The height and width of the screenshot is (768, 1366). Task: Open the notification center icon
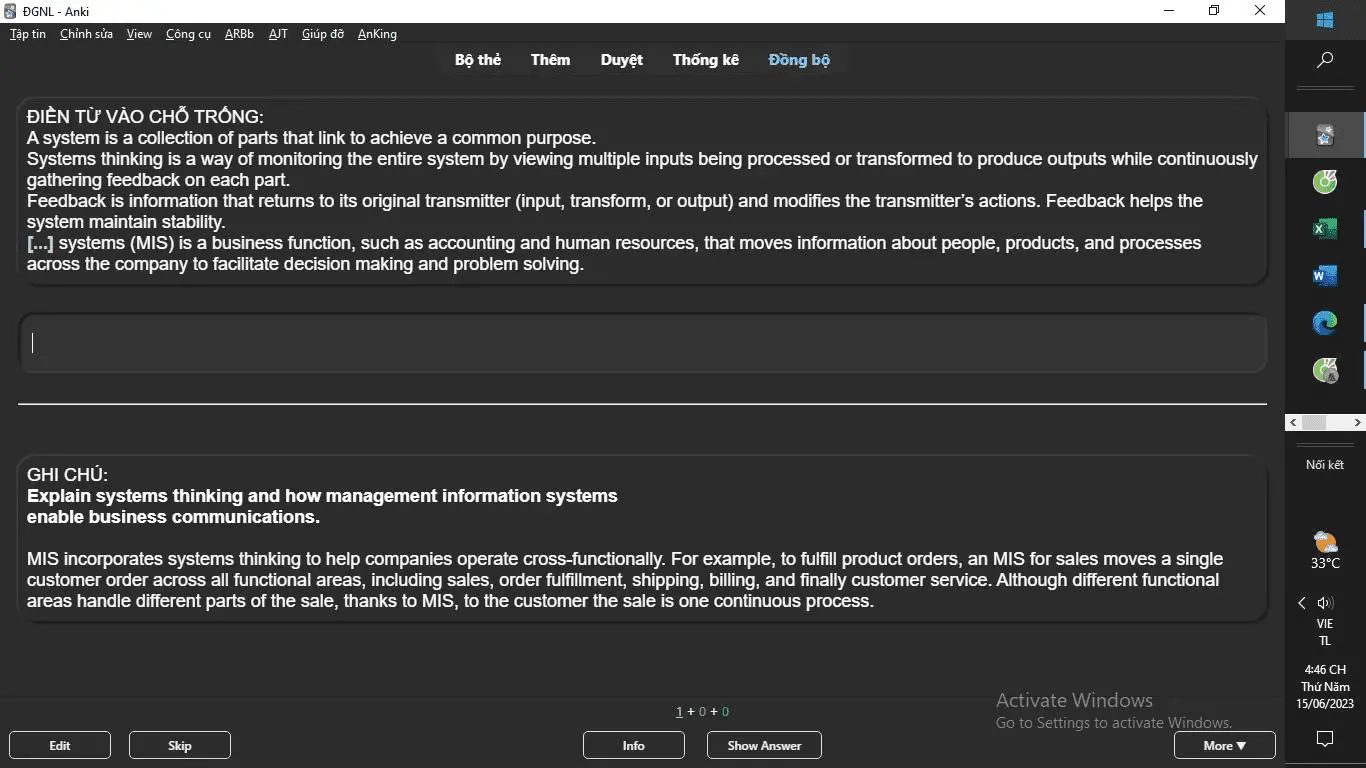pyautogui.click(x=1325, y=739)
